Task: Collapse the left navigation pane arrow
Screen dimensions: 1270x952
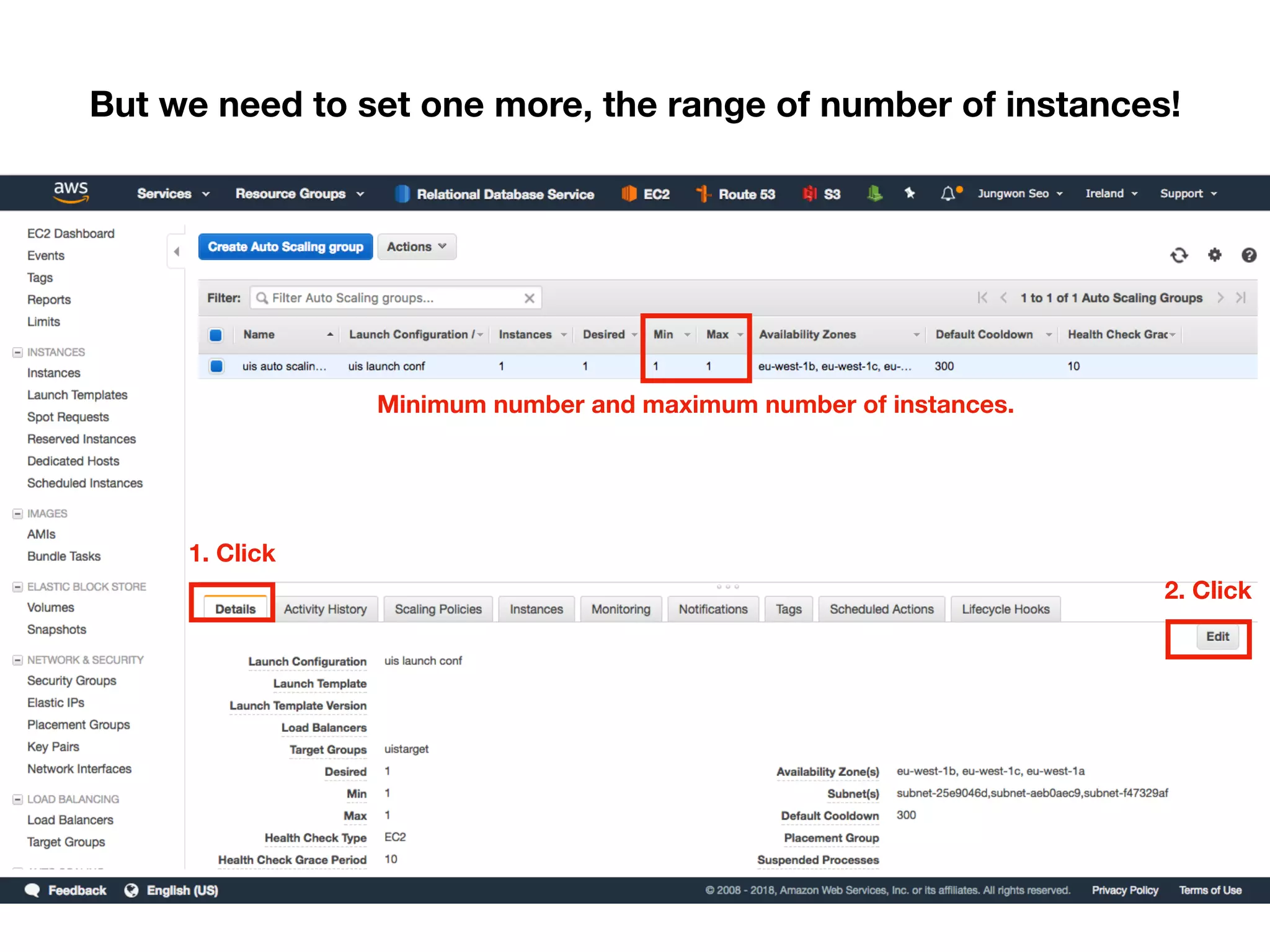Action: (x=177, y=252)
